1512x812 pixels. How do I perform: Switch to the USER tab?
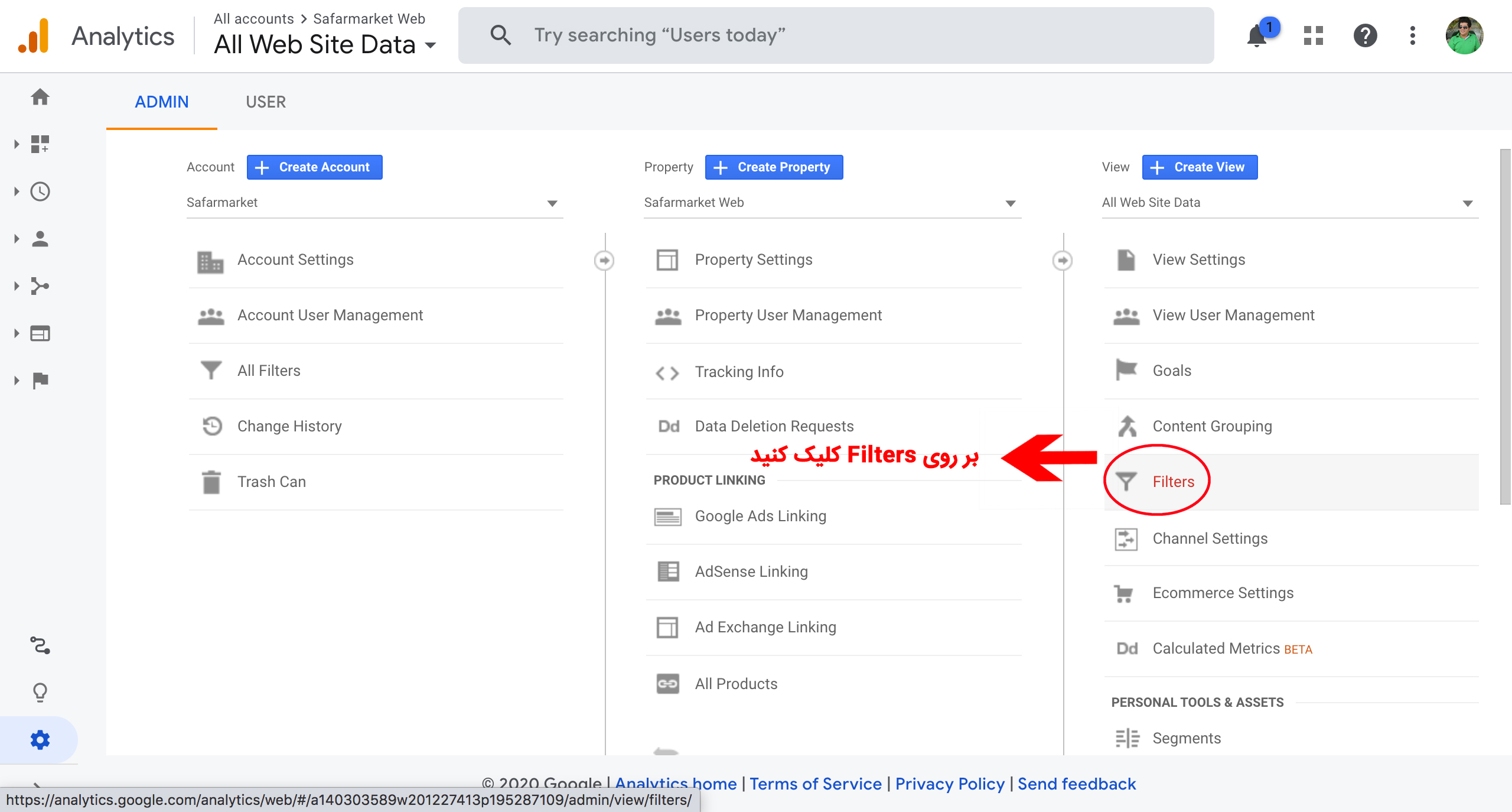pyautogui.click(x=266, y=102)
